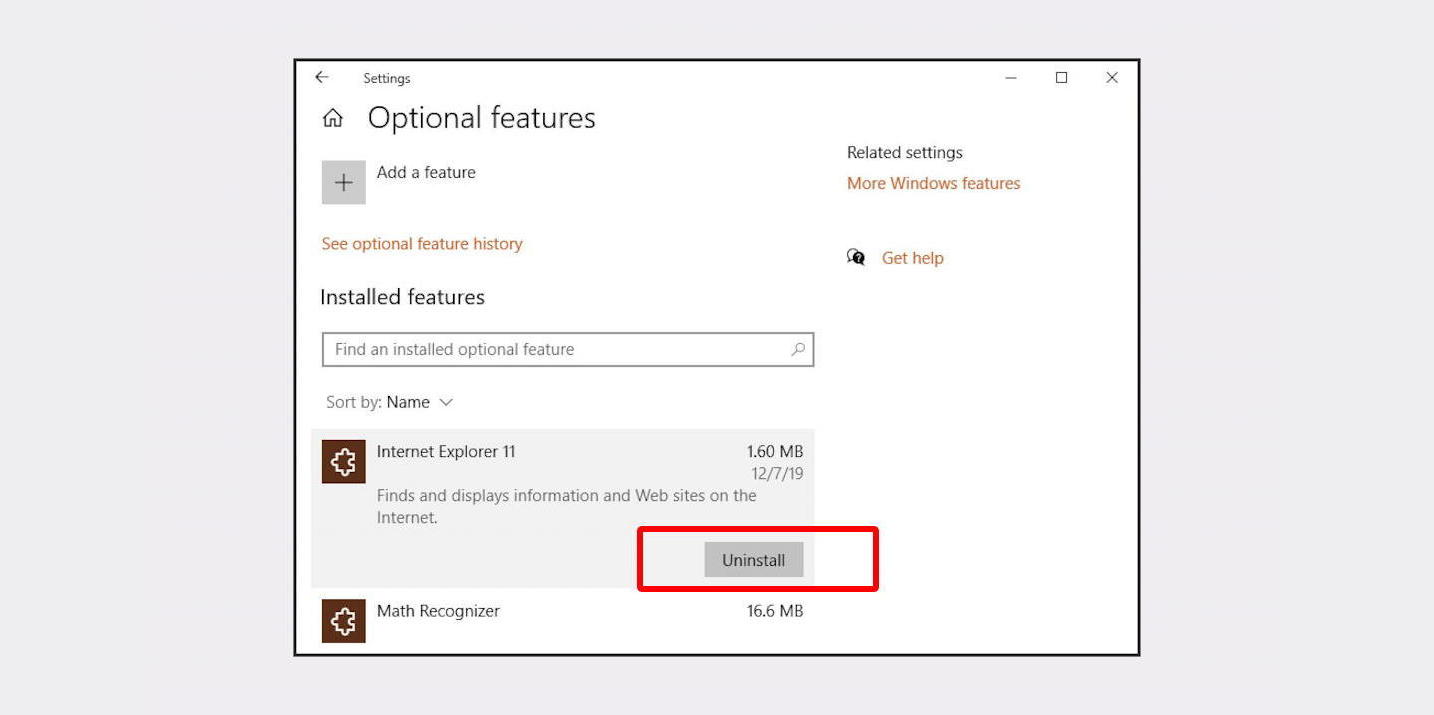1434x715 pixels.
Task: Click the Math Recognizer puzzle-piece icon
Action: [x=343, y=621]
